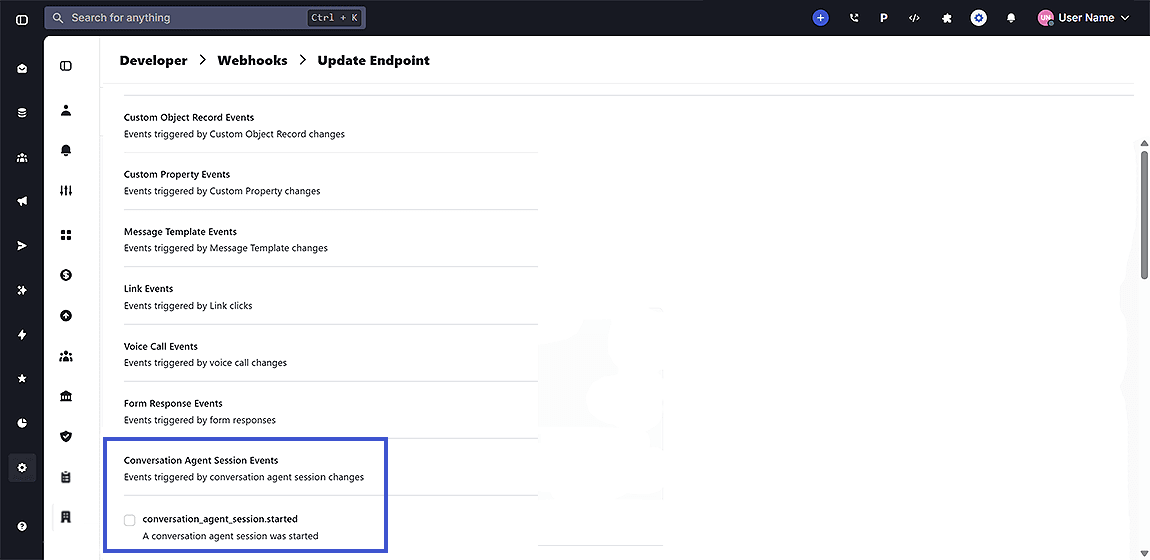Click the vertical page scrollbar thumb
Image resolution: width=1150 pixels, height=560 pixels.
pyautogui.click(x=1144, y=213)
